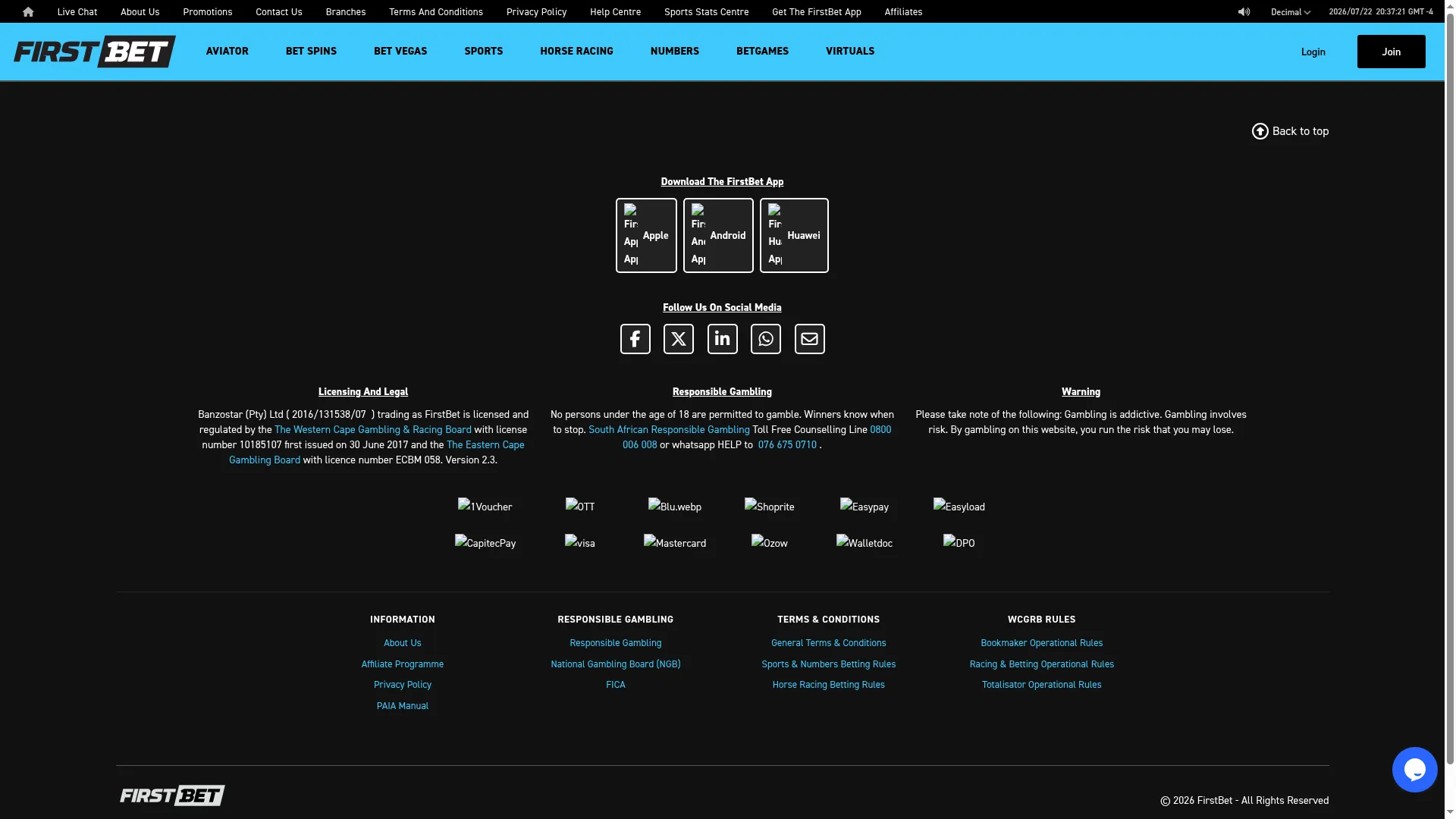Click the Mastercard payment logo

(675, 543)
